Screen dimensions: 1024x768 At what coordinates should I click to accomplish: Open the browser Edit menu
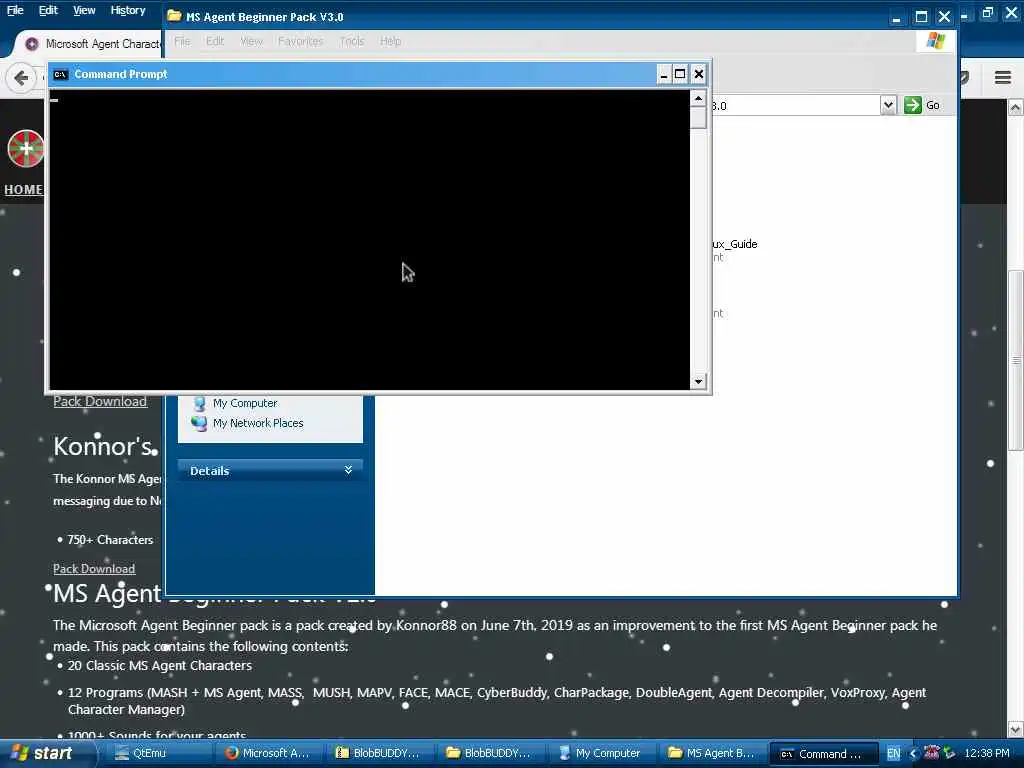click(48, 10)
